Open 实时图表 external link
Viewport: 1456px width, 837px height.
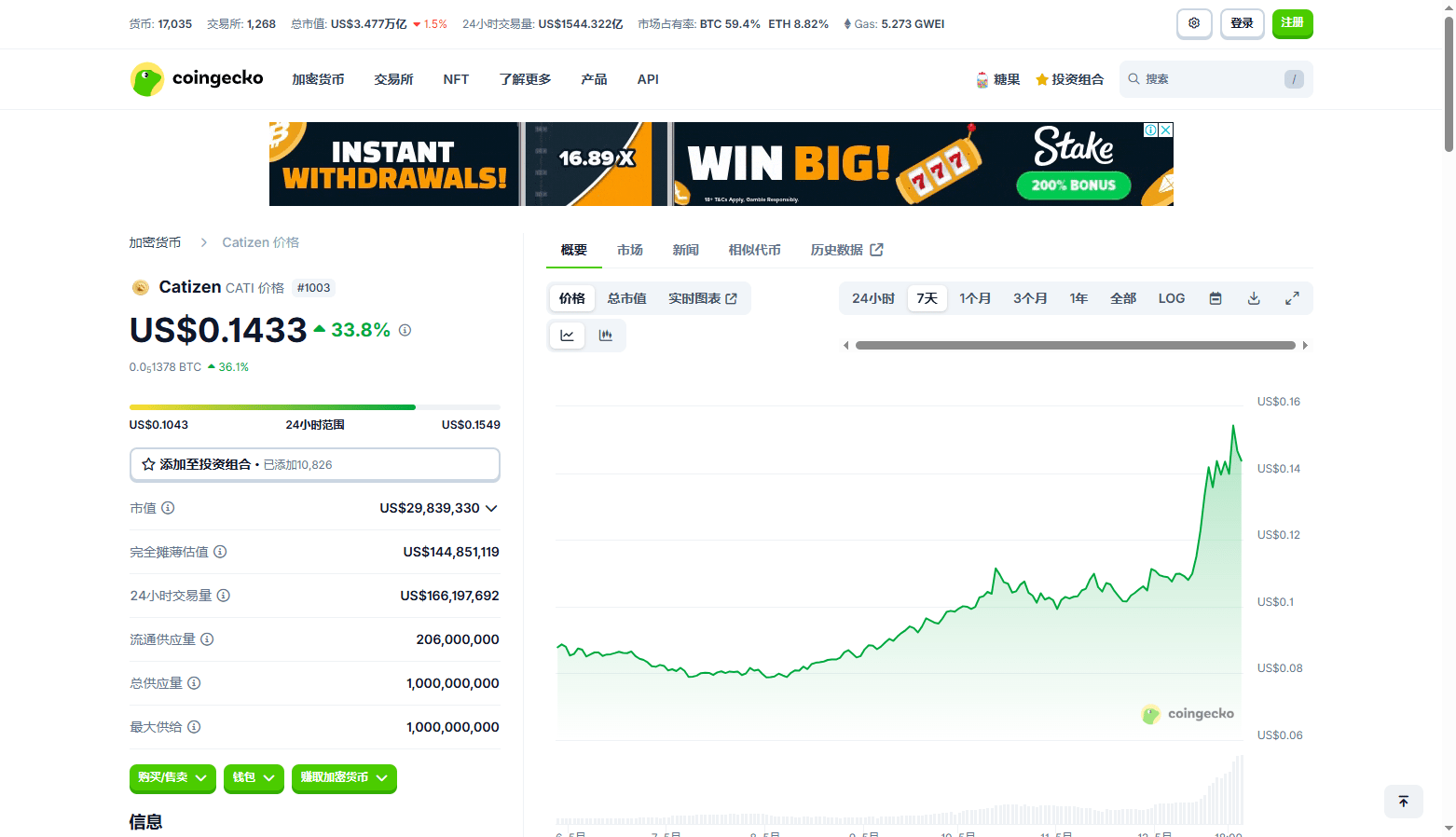tap(703, 298)
